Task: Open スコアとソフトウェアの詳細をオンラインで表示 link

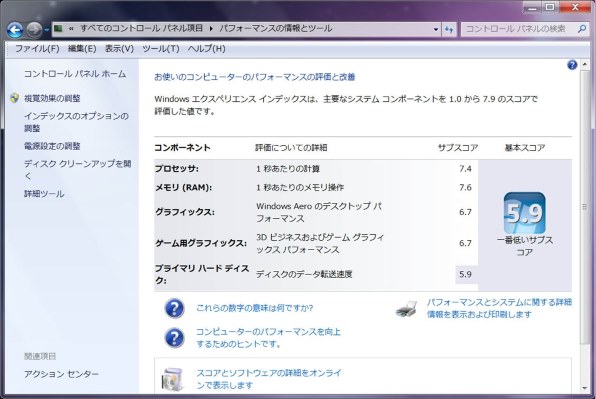Action: coord(269,379)
